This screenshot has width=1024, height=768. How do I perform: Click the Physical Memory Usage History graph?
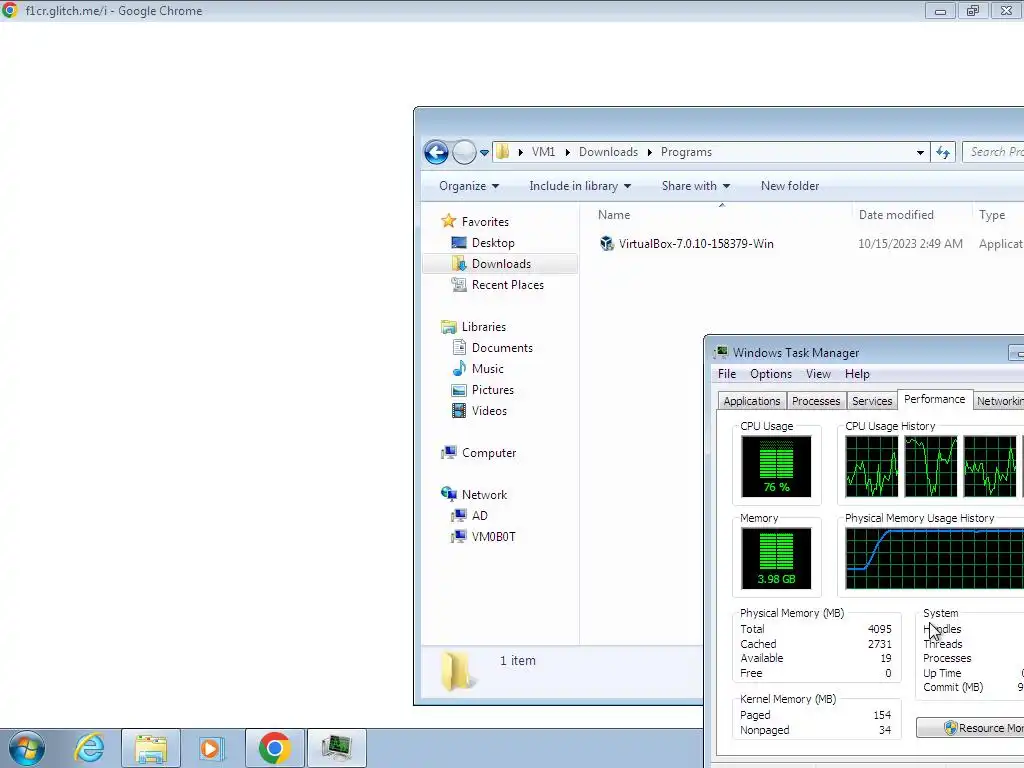[x=935, y=558]
